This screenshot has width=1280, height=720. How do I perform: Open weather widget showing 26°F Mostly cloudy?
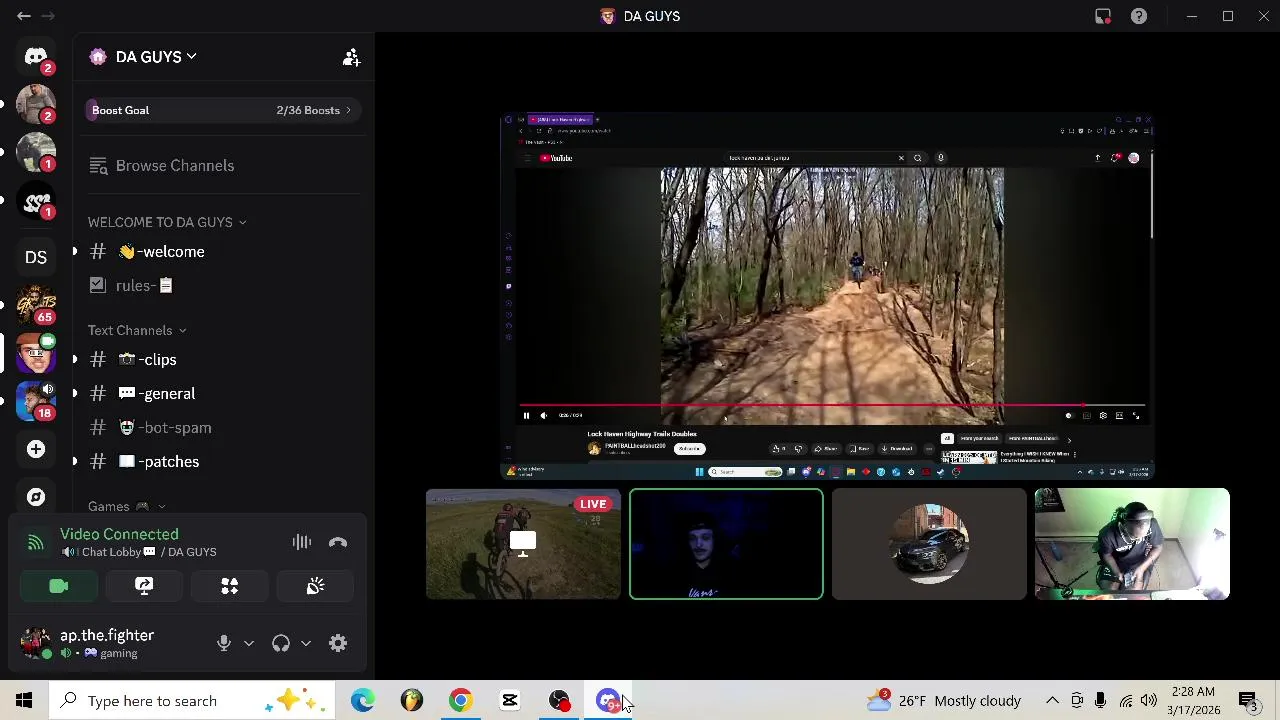(944, 701)
